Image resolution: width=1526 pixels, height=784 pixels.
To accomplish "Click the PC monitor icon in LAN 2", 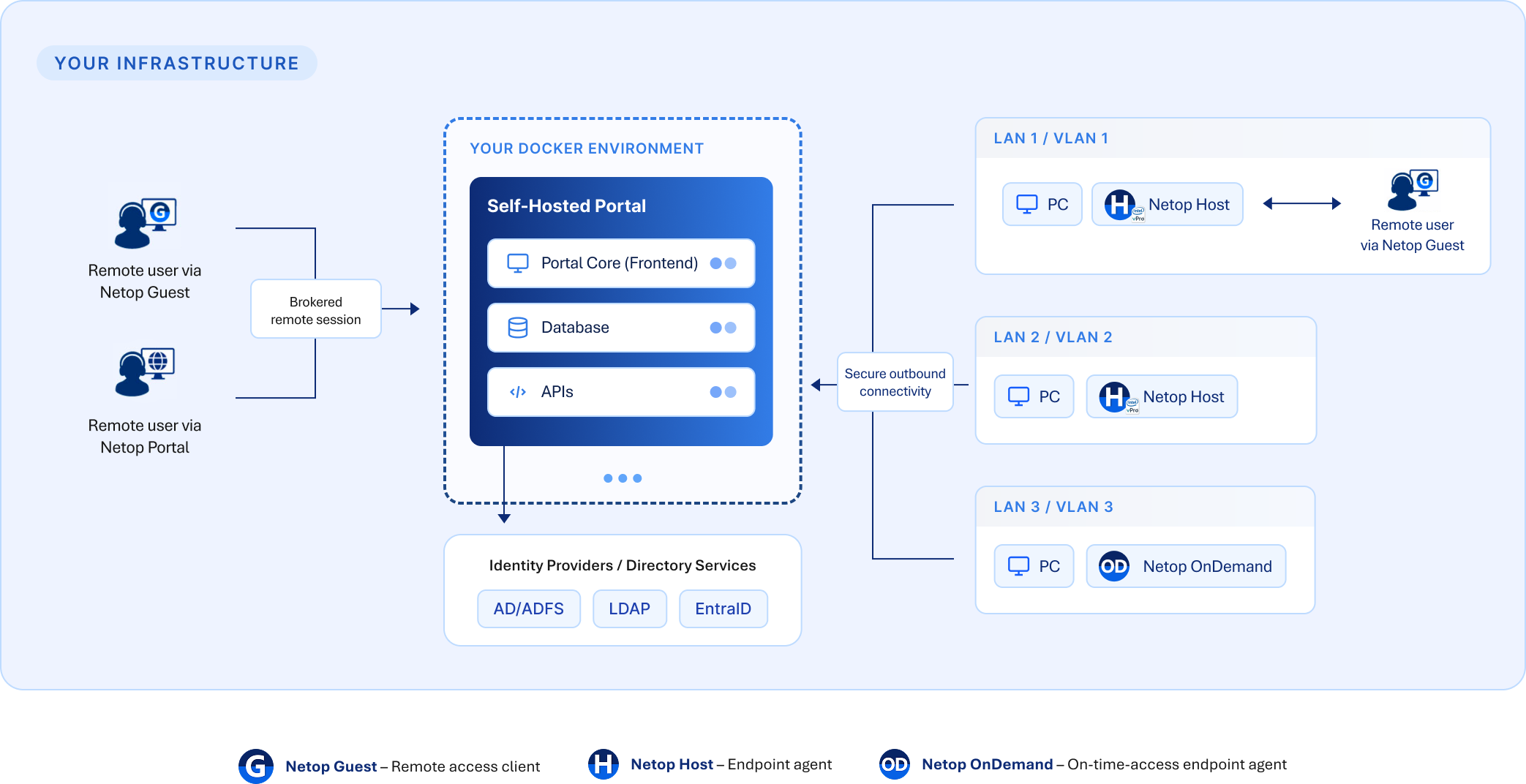I will 1019,396.
